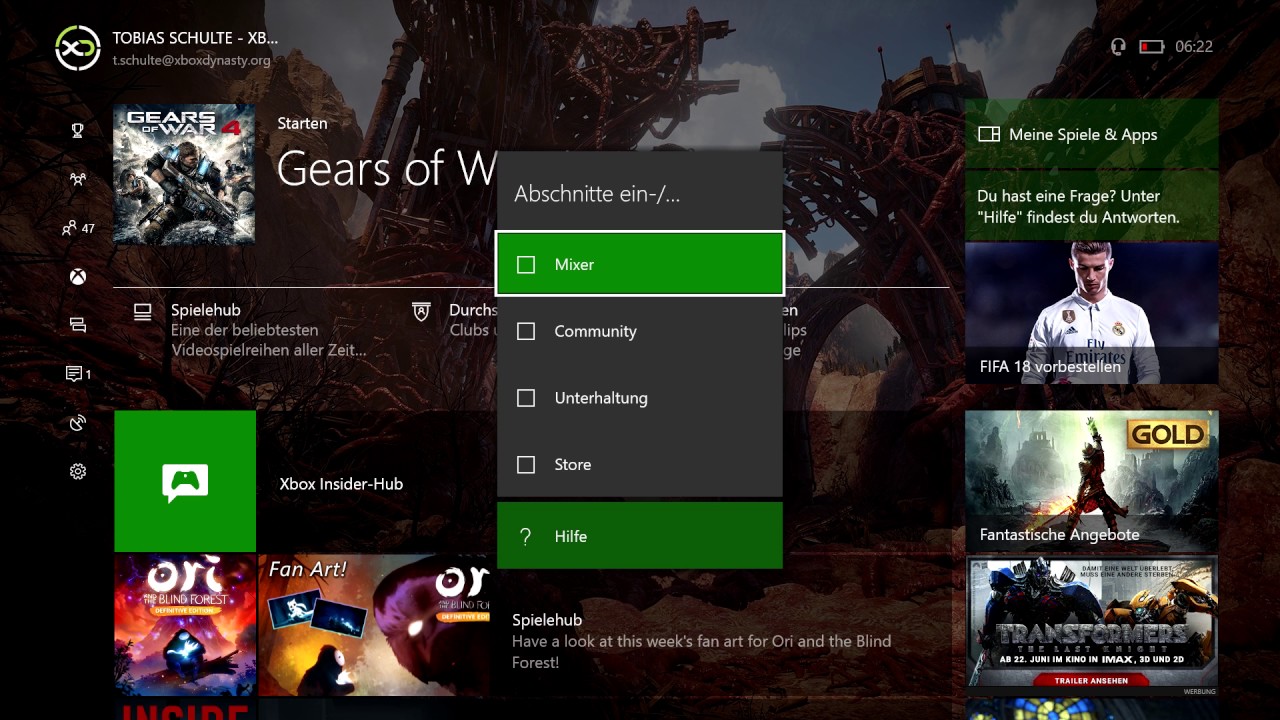This screenshot has height=720, width=1280.
Task: Open Meine Spiele & Apps
Action: coord(1092,134)
